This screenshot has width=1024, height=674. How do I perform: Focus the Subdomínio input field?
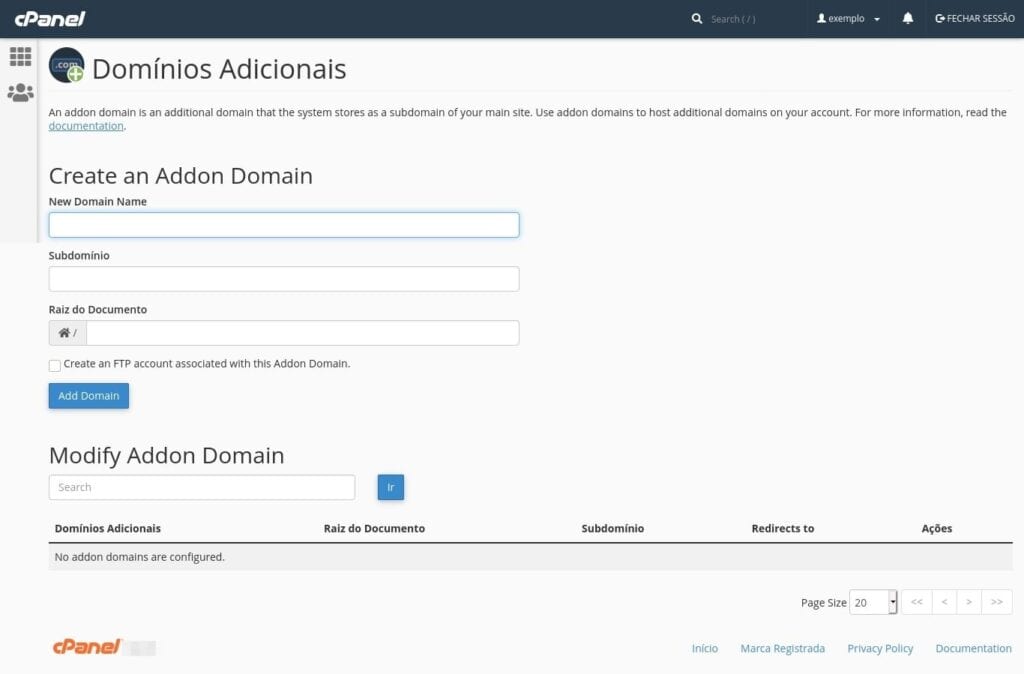point(284,279)
